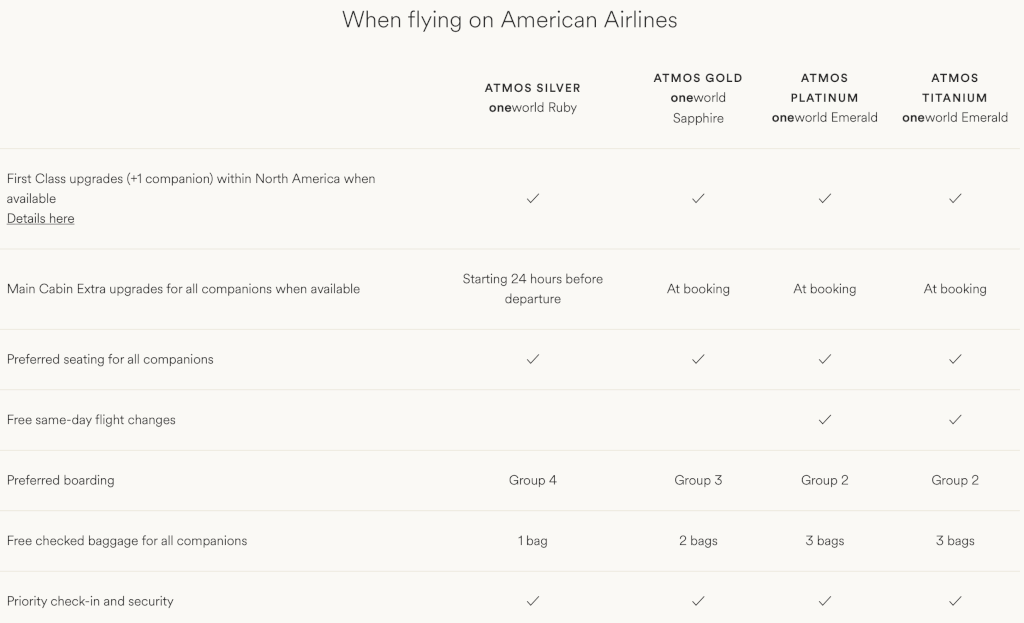Click Atmos Platinum same-day flight changes checkmark
The width and height of the screenshot is (1024, 623).
[825, 420]
